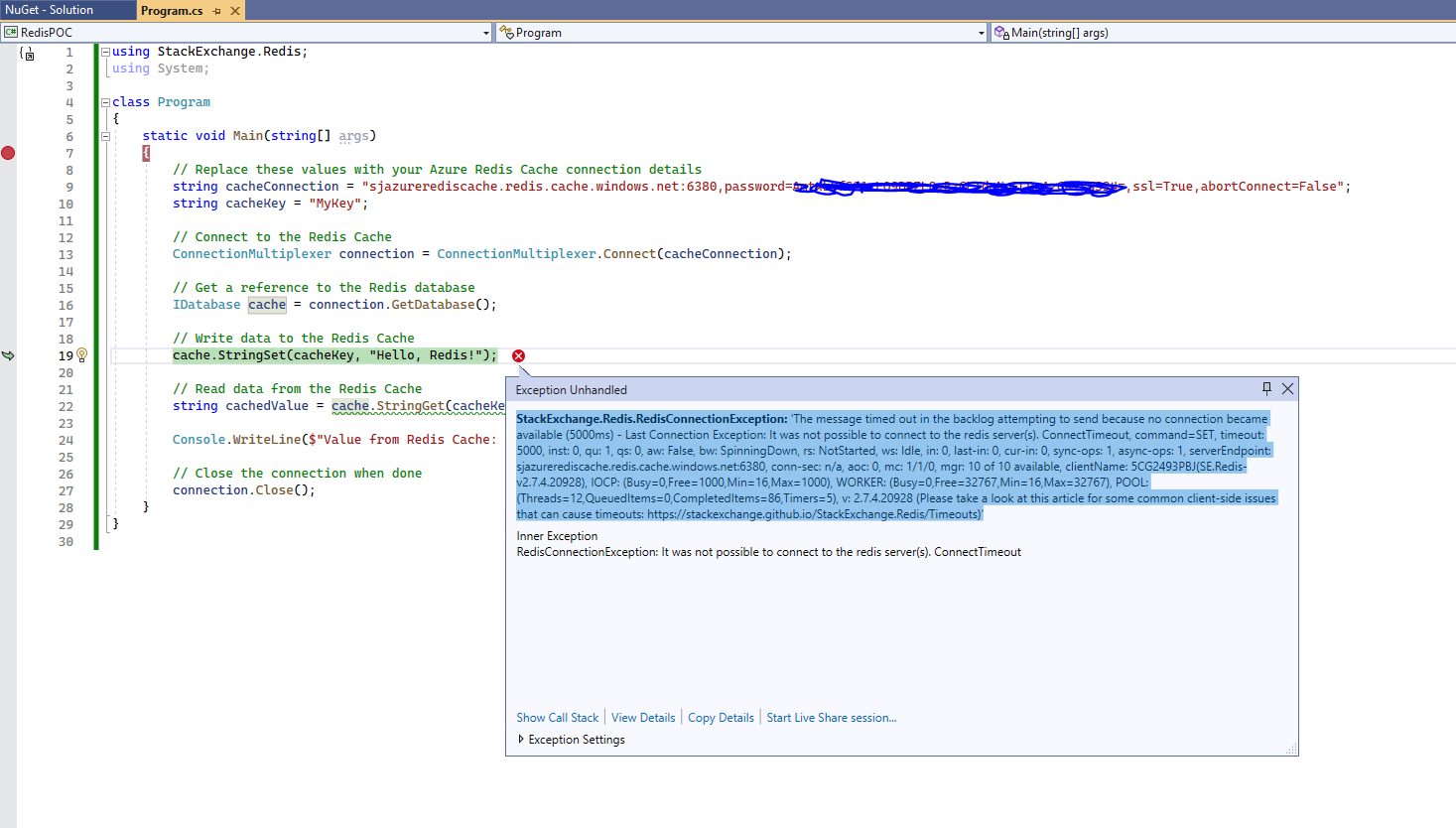Screen dimensions: 1456x828
Task: Pin the Program.cs document tab
Action: (217, 11)
